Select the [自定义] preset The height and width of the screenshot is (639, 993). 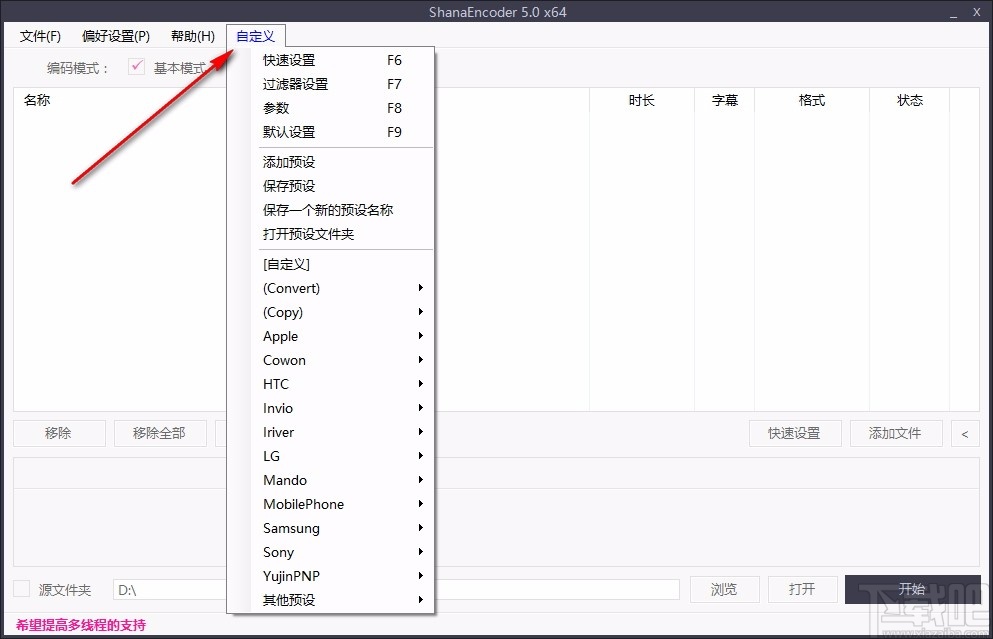(x=286, y=263)
